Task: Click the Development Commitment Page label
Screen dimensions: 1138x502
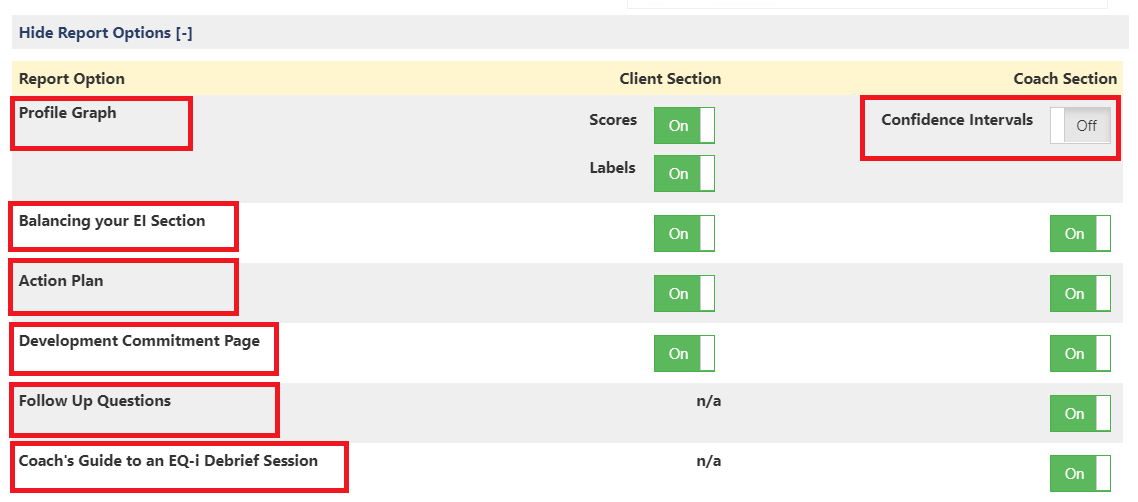Action: 139,341
